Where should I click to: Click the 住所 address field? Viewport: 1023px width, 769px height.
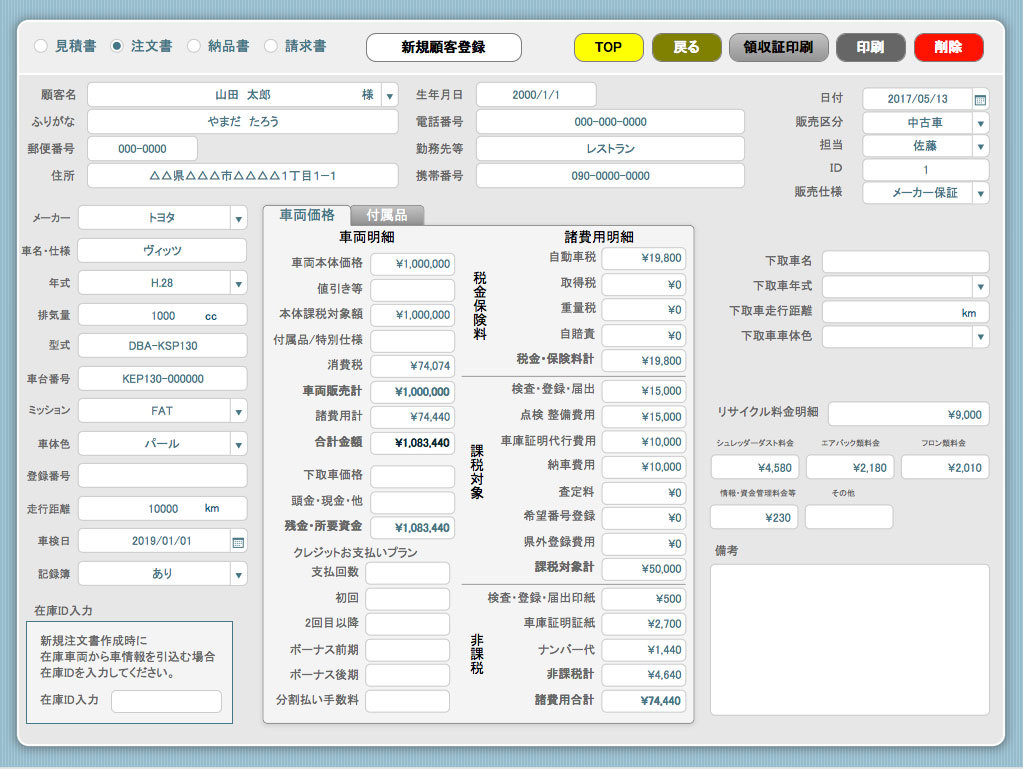pos(243,176)
